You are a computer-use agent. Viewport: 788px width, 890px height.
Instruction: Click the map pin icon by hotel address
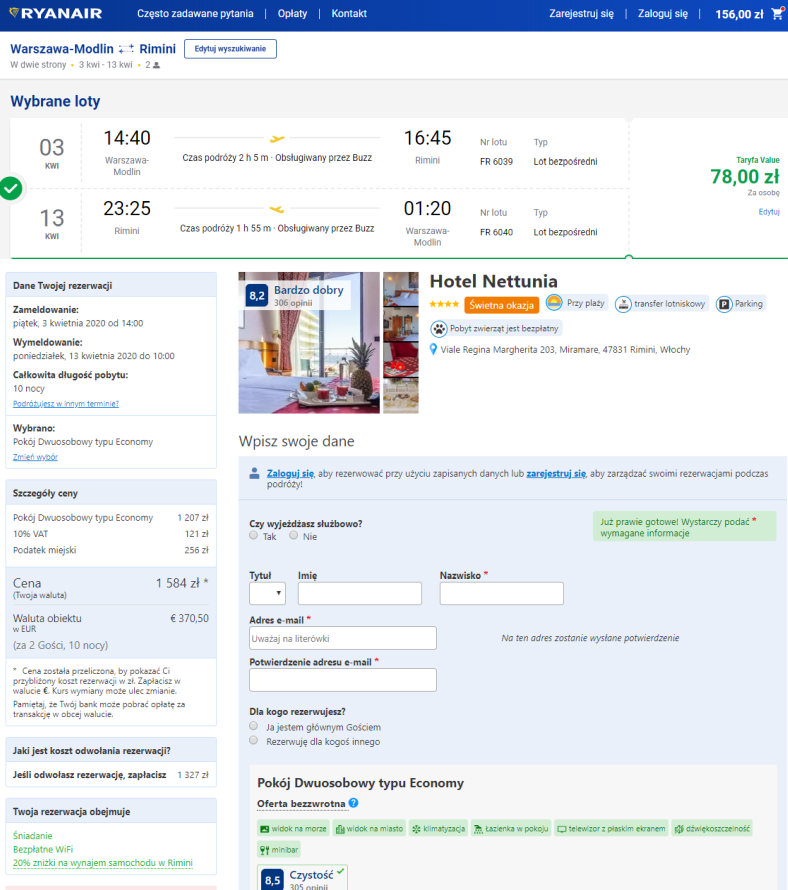click(x=433, y=350)
